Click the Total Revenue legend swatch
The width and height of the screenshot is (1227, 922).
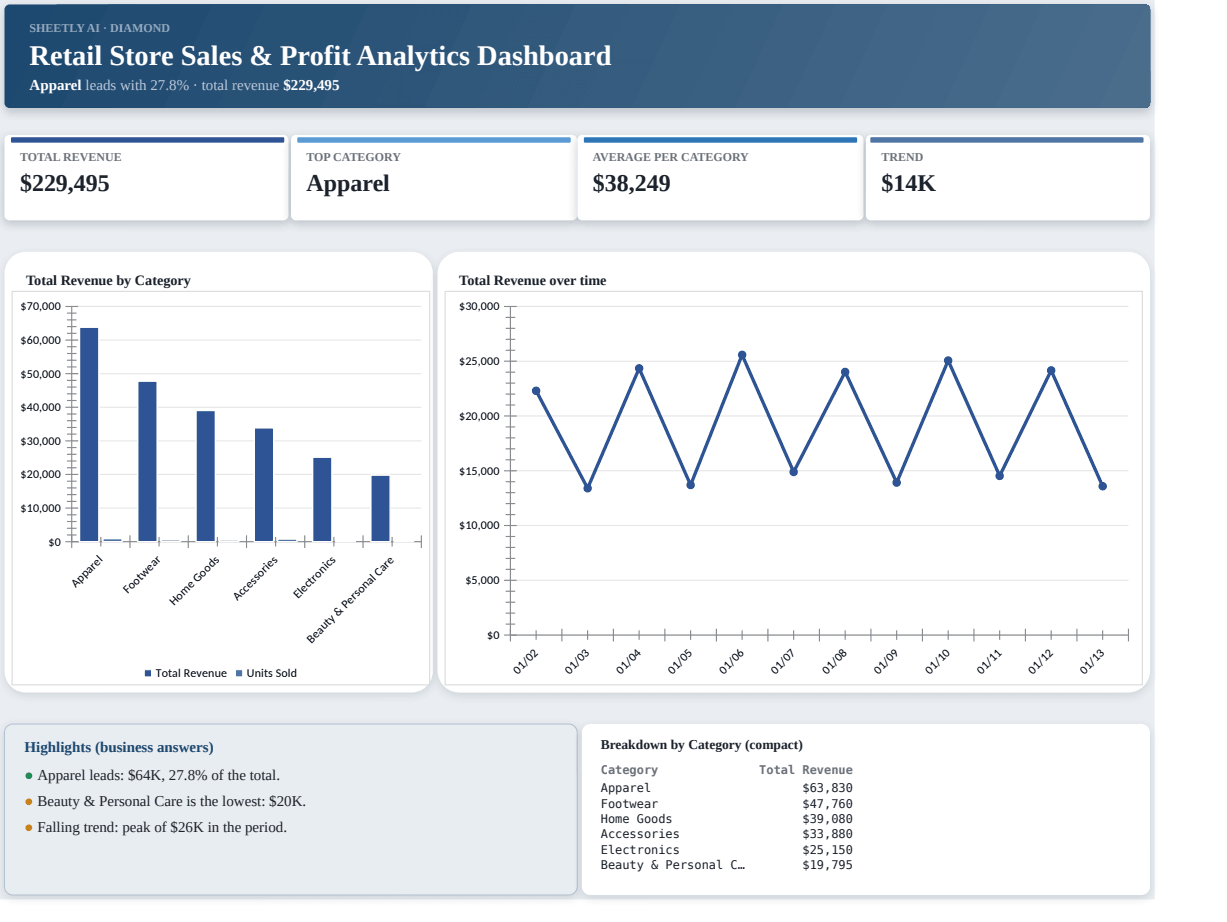148,673
